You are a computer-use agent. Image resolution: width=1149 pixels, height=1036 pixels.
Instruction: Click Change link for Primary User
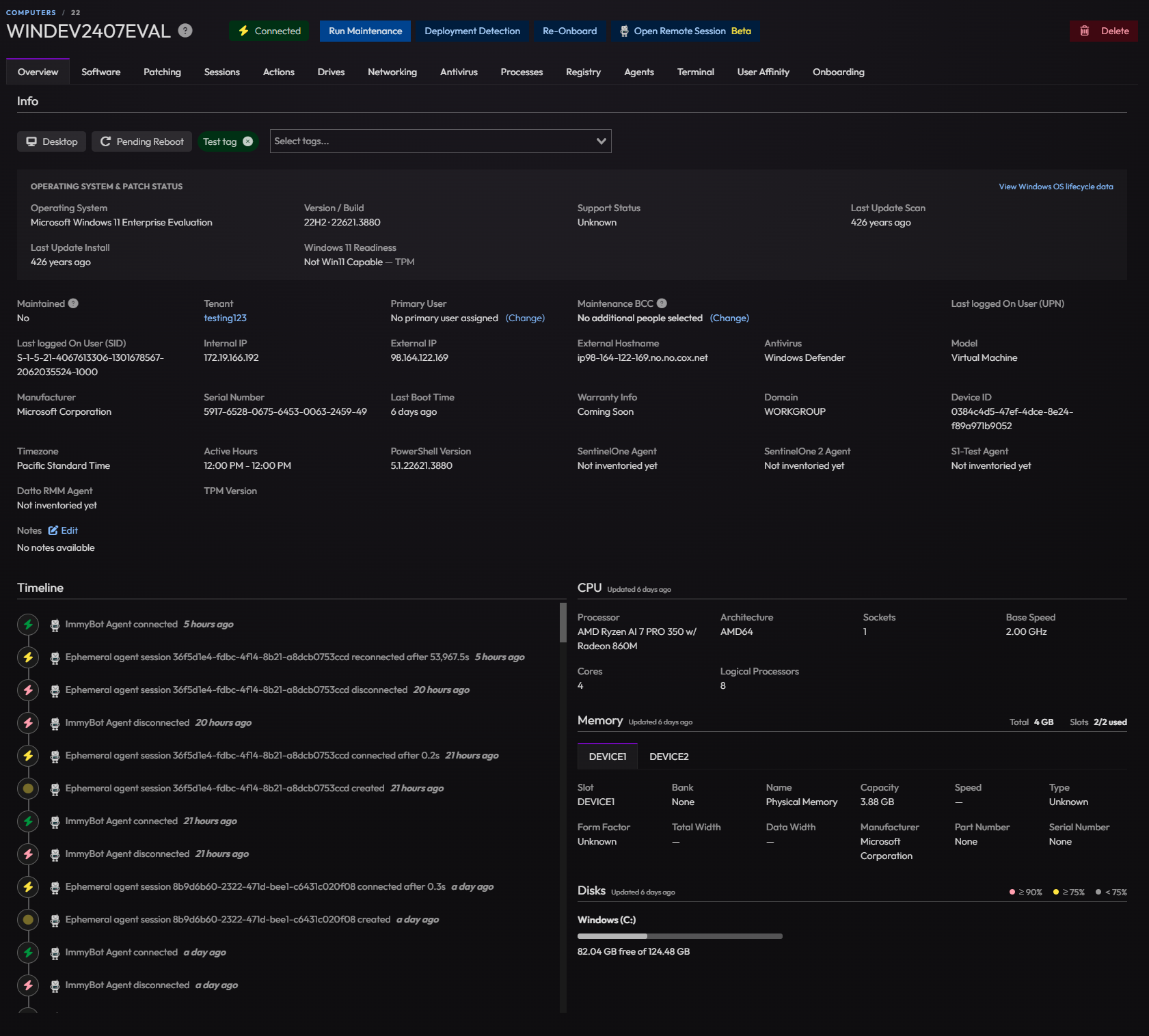coord(525,318)
